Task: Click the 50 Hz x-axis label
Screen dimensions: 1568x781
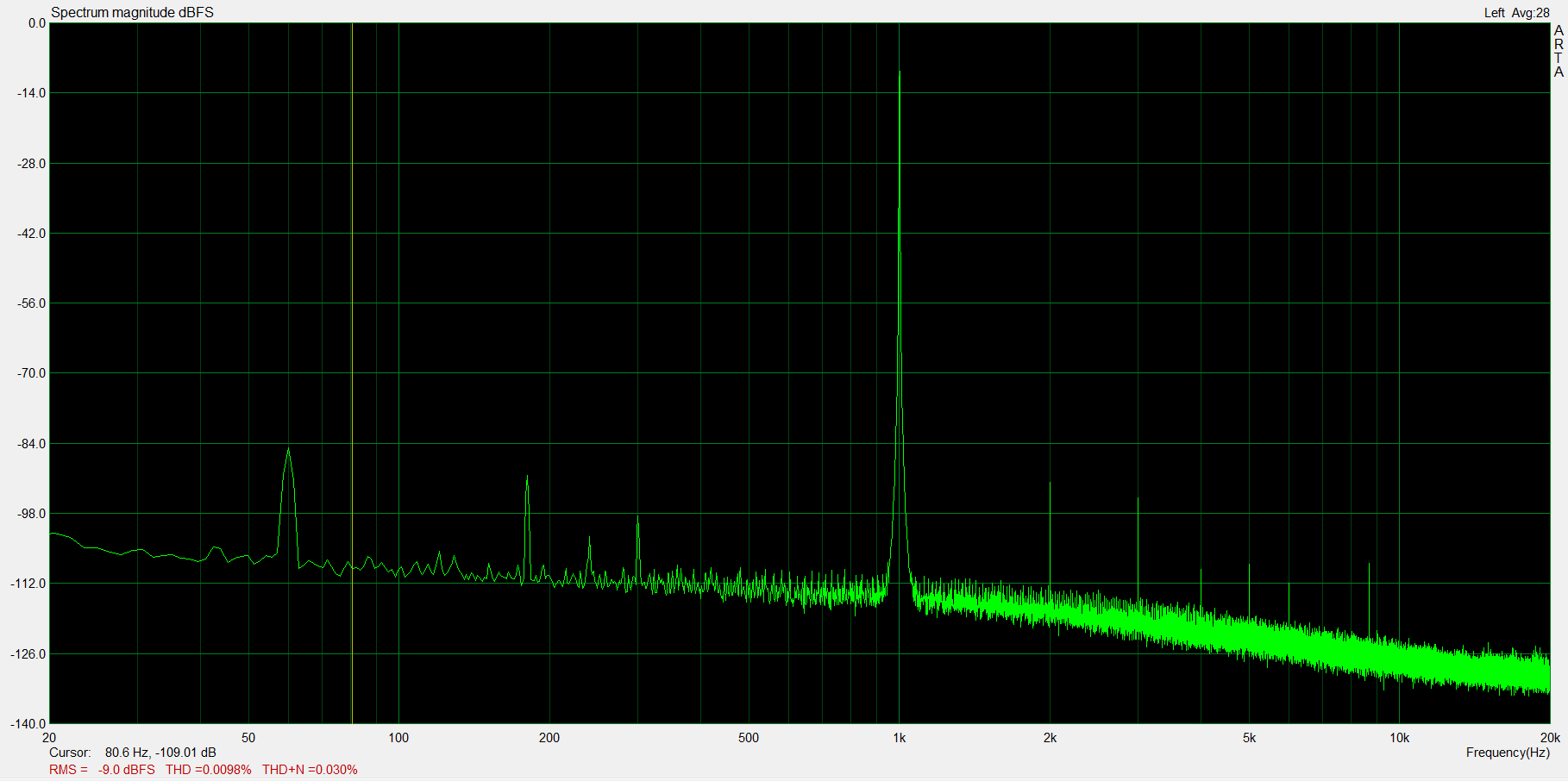Action: click(248, 738)
